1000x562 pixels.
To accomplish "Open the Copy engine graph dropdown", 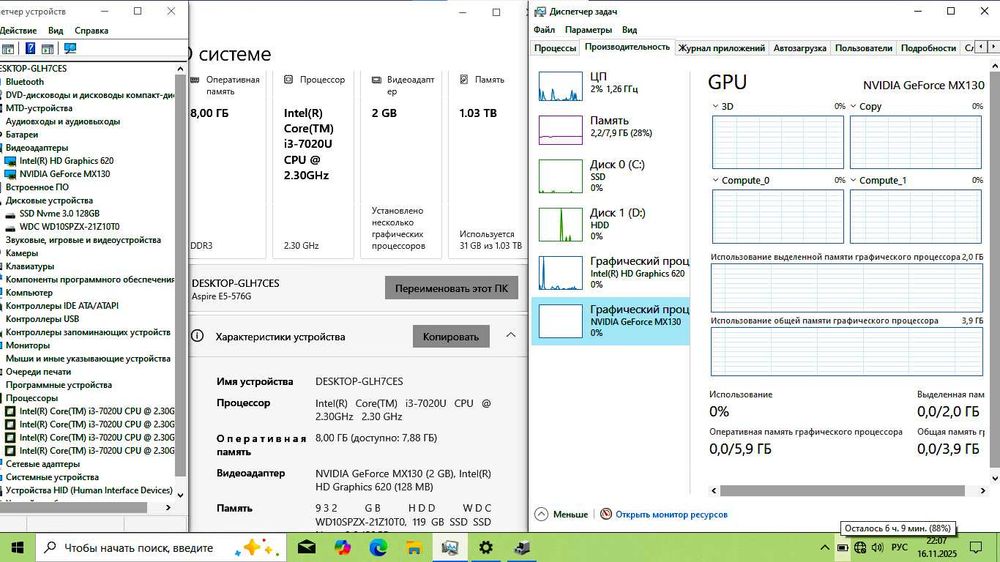I will (x=853, y=107).
